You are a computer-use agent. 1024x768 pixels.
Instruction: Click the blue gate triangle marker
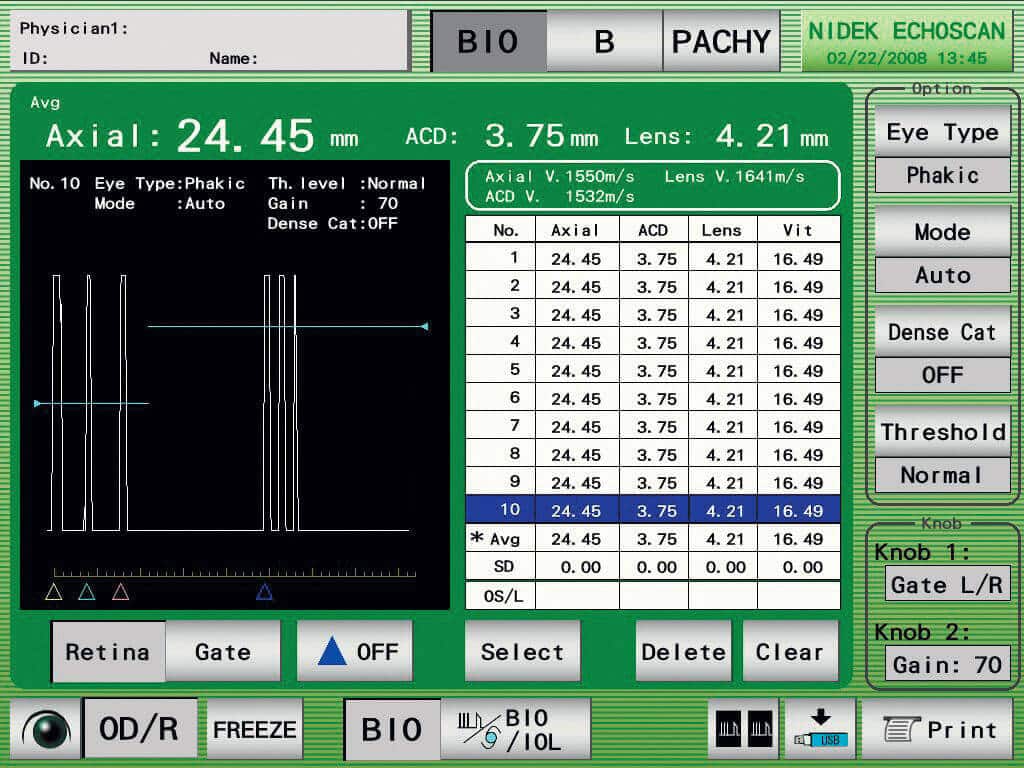(x=264, y=592)
